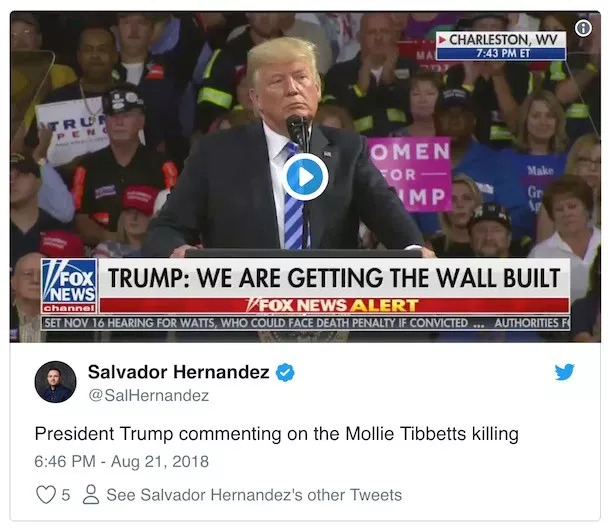This screenshot has height=531, width=608.
Task: Open Salvador Hernandez display name link
Action: 178,372
